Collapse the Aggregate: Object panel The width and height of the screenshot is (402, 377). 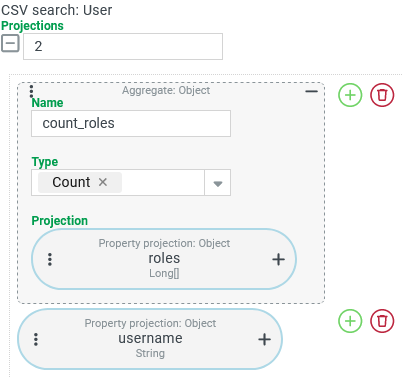coord(311,91)
